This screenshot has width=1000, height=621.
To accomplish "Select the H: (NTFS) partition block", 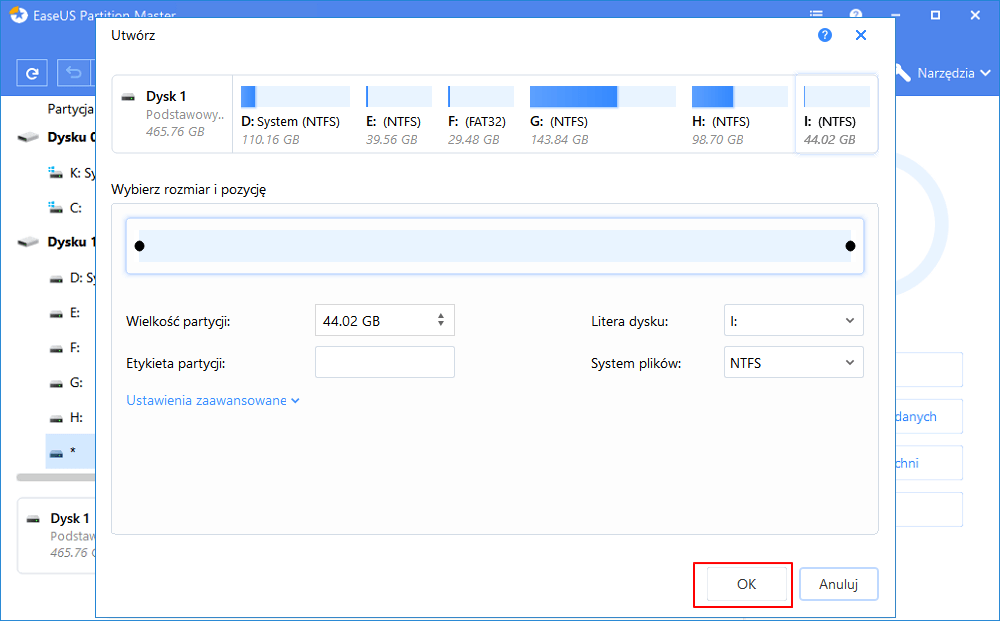I will (x=740, y=115).
